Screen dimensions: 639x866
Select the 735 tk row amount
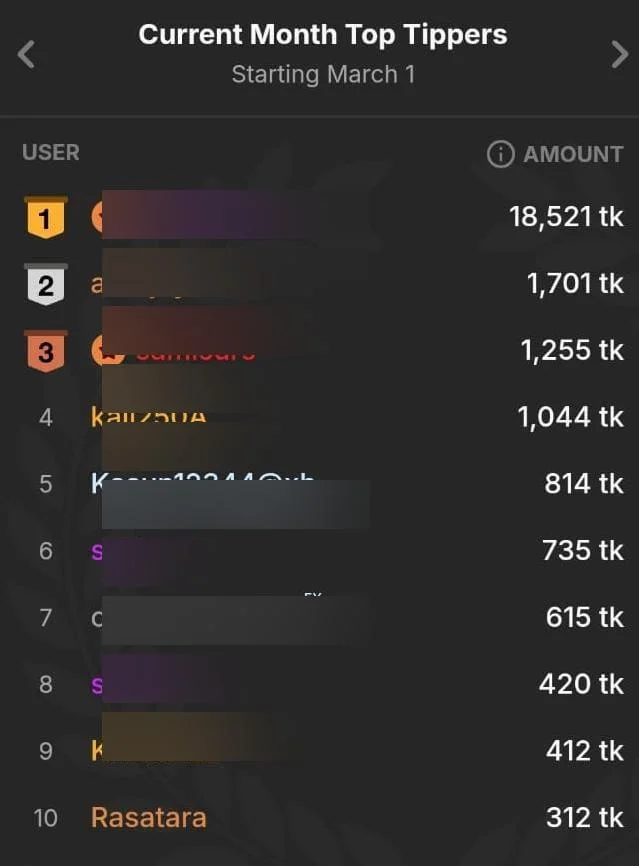(x=583, y=551)
